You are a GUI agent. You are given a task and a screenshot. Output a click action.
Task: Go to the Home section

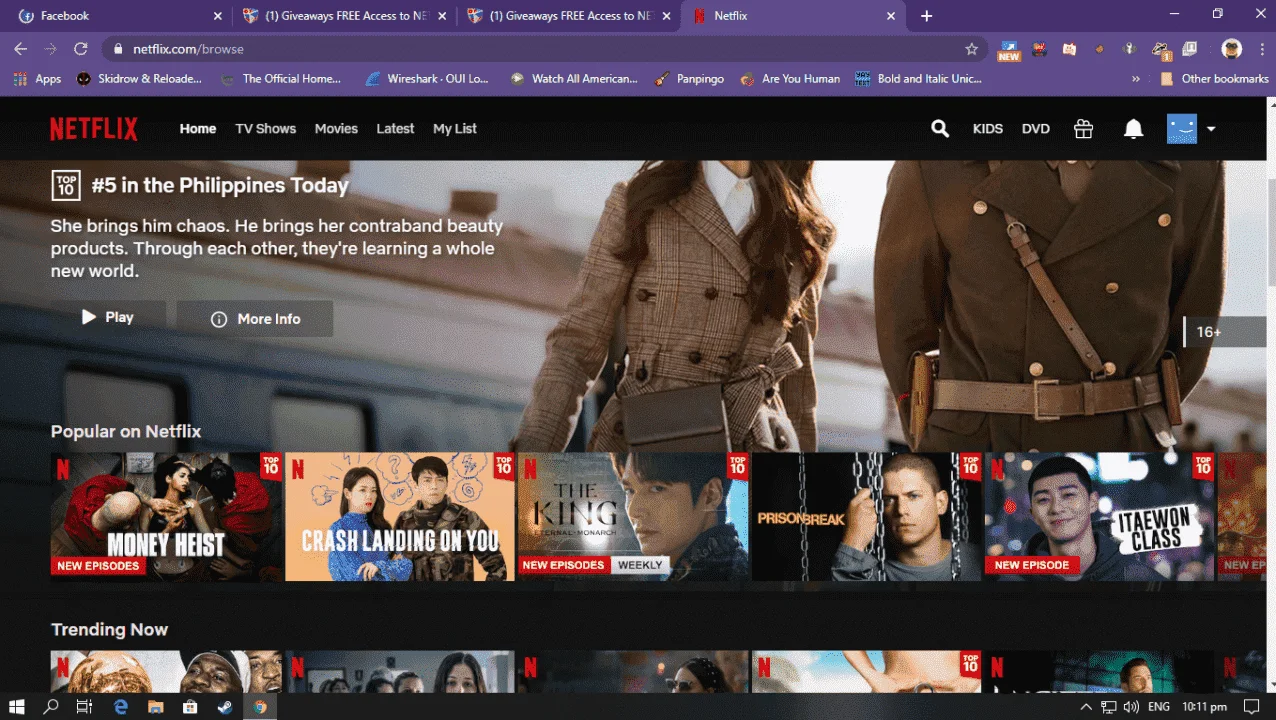click(x=198, y=128)
